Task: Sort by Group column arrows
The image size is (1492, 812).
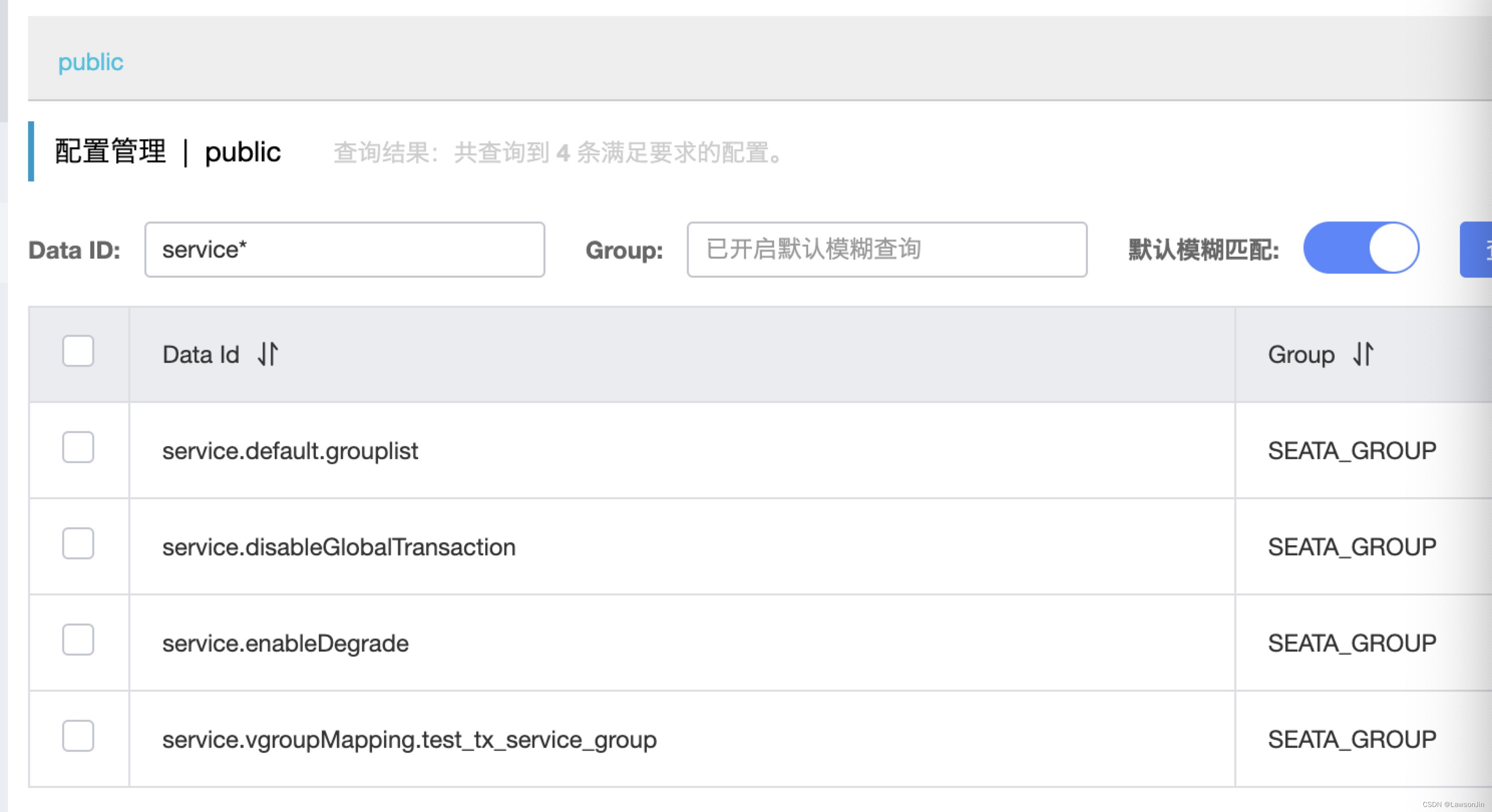Action: point(1363,354)
